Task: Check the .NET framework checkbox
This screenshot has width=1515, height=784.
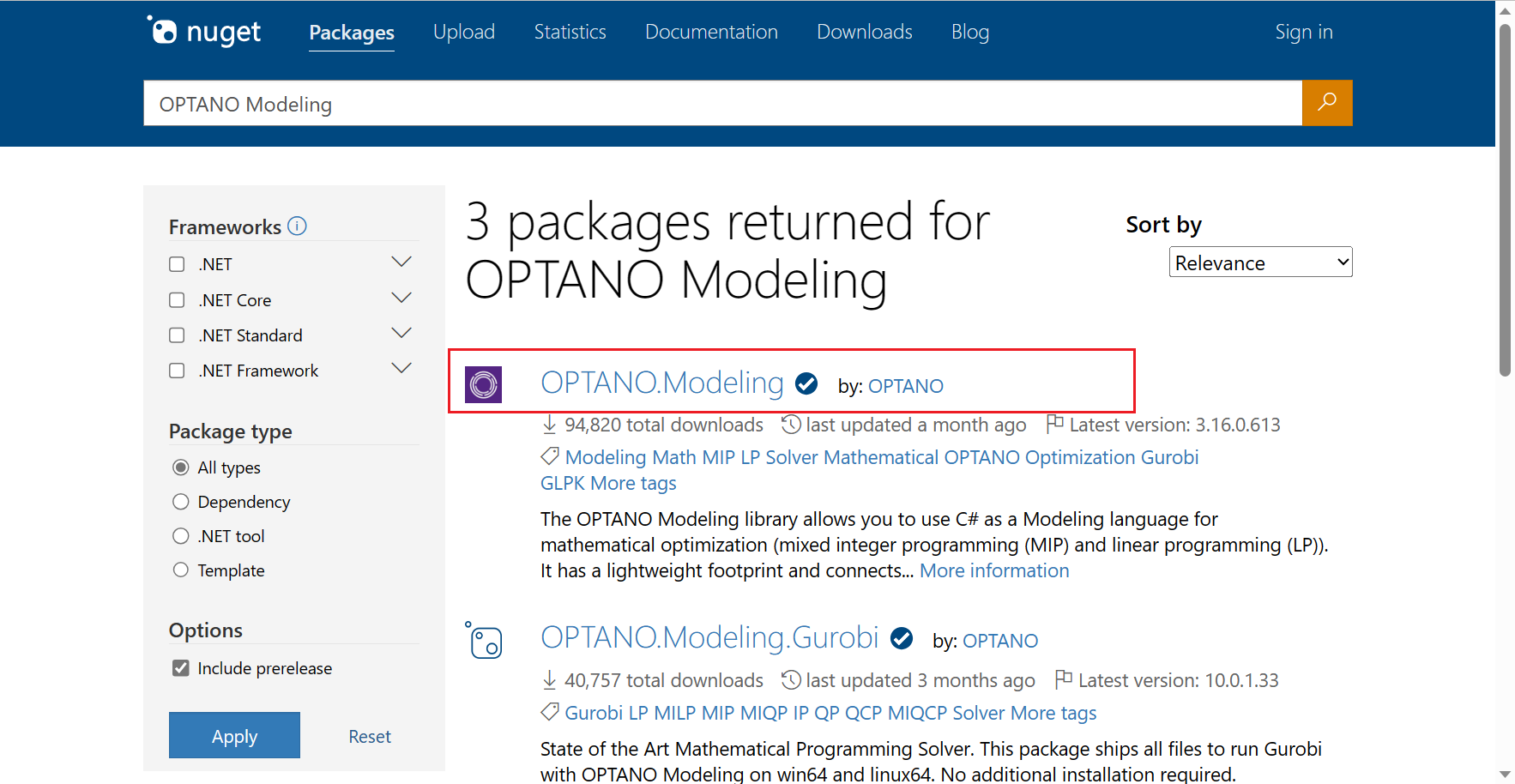Action: [x=177, y=264]
